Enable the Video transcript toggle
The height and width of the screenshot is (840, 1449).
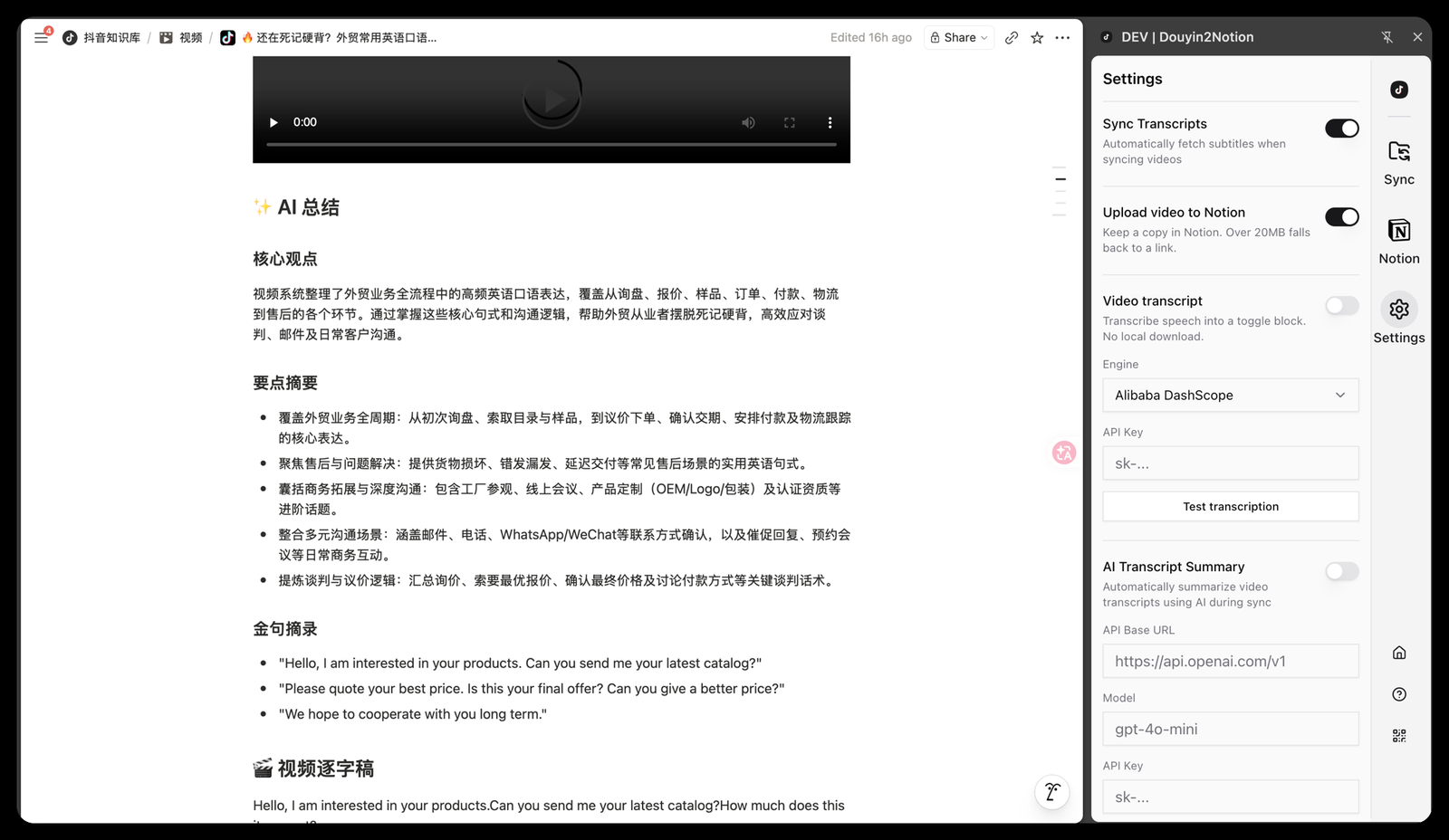point(1341,306)
